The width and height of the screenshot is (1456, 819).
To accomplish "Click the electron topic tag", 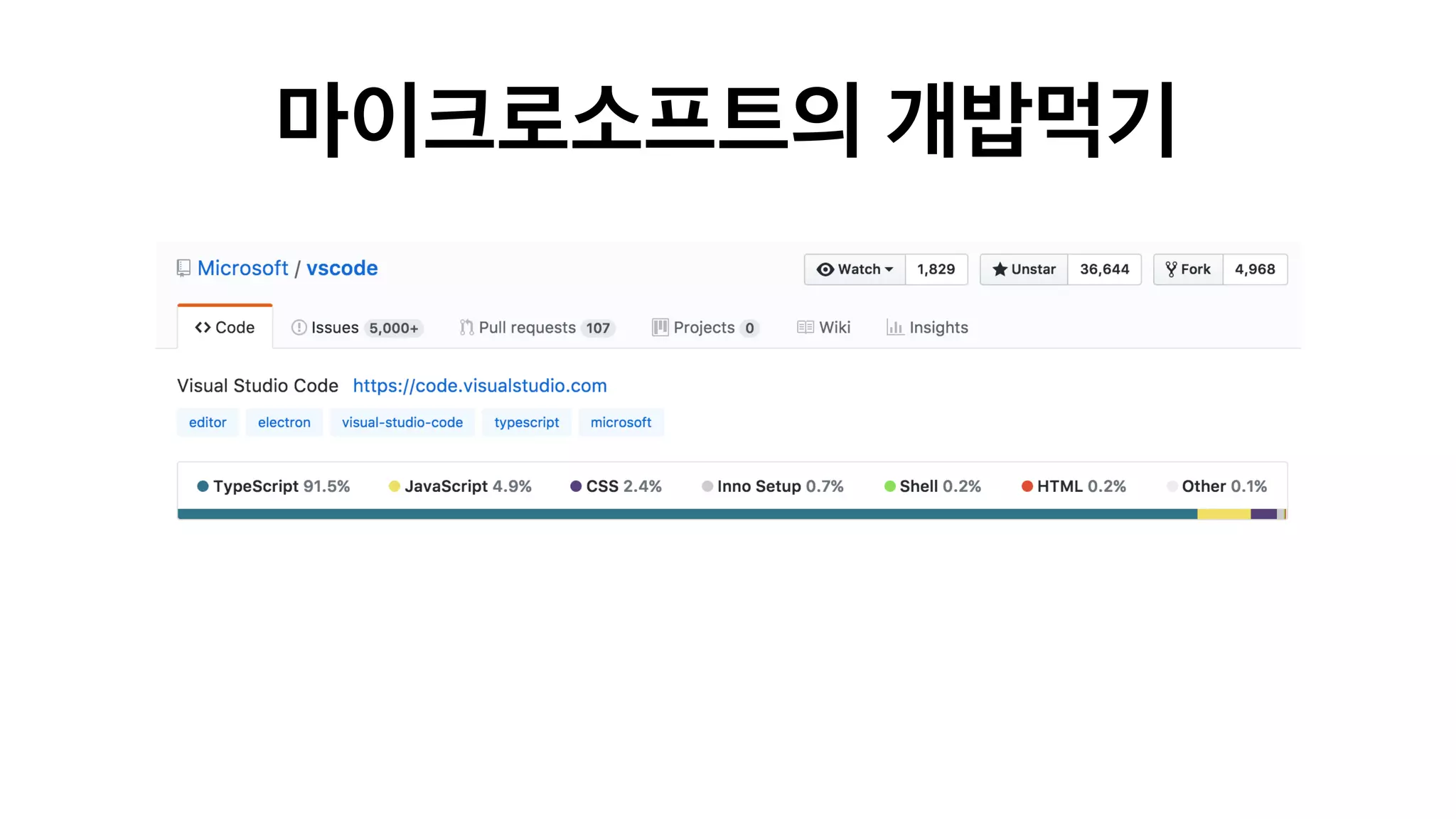I will [x=284, y=422].
